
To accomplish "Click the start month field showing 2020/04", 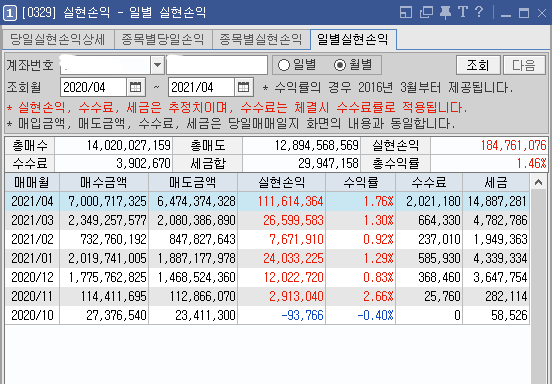I will [93, 87].
